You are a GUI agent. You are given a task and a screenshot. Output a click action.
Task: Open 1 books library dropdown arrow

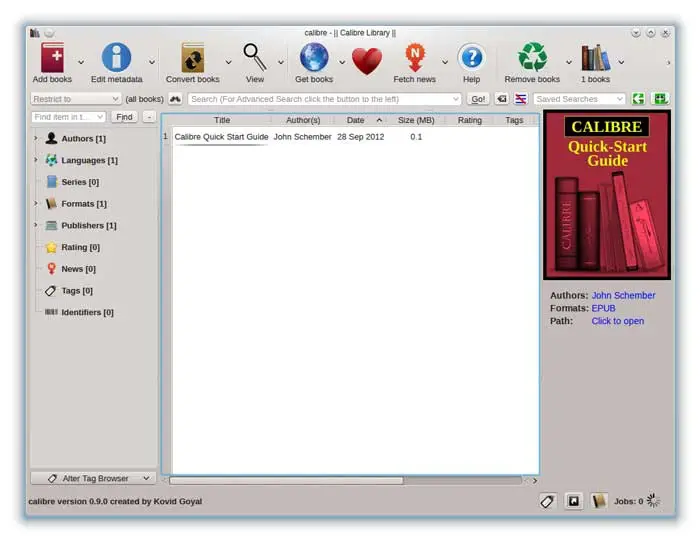point(621,62)
